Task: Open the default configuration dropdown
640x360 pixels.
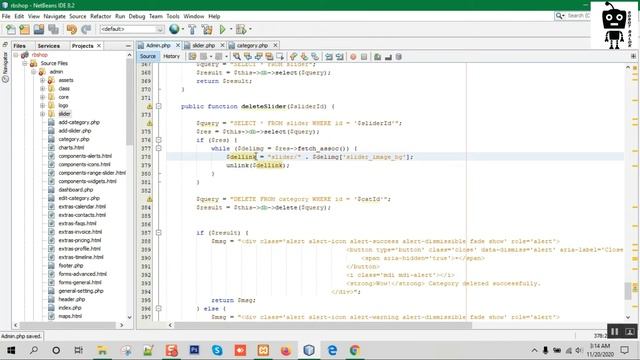Action: coord(131,29)
